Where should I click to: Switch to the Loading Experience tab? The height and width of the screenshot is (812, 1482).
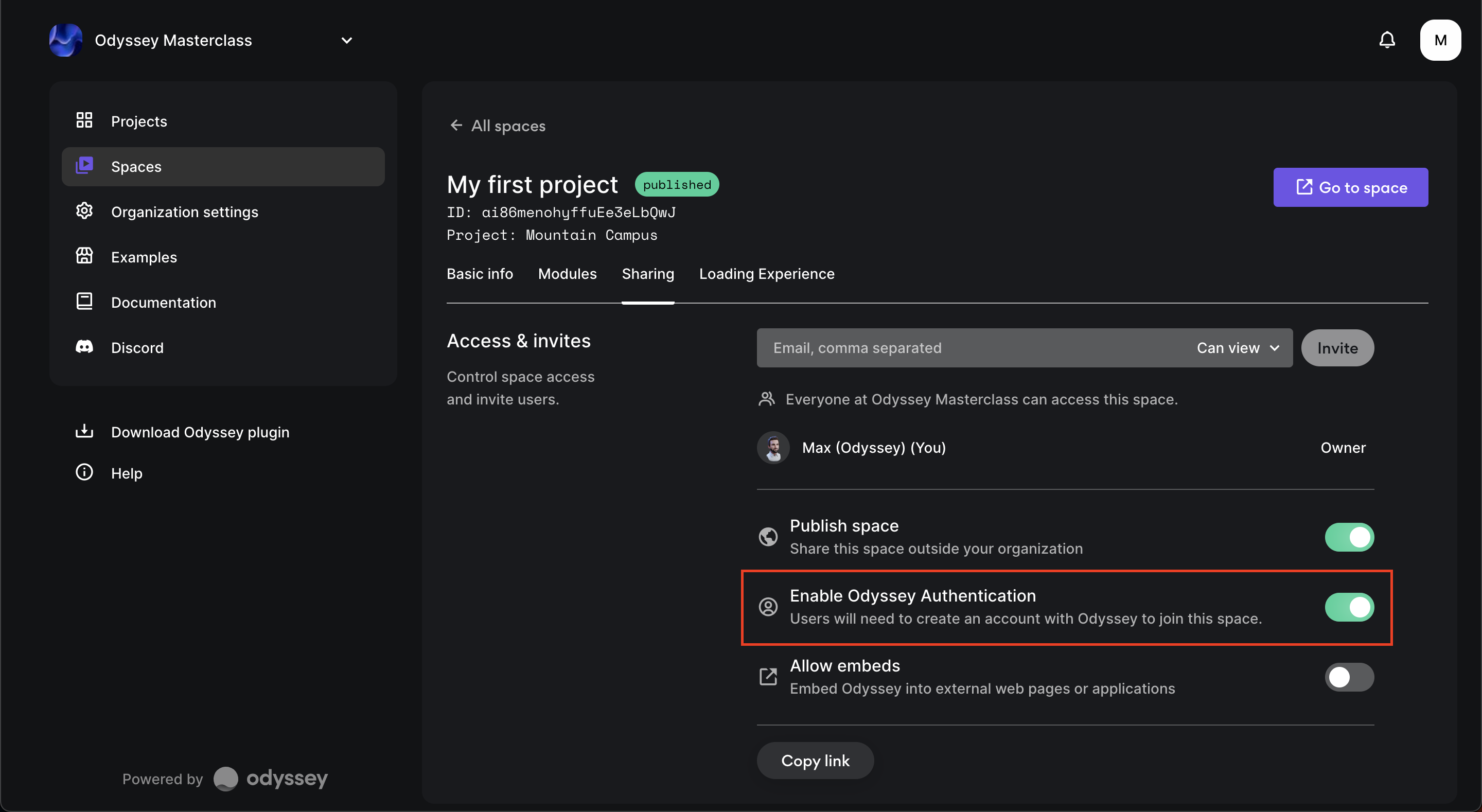[x=766, y=274]
